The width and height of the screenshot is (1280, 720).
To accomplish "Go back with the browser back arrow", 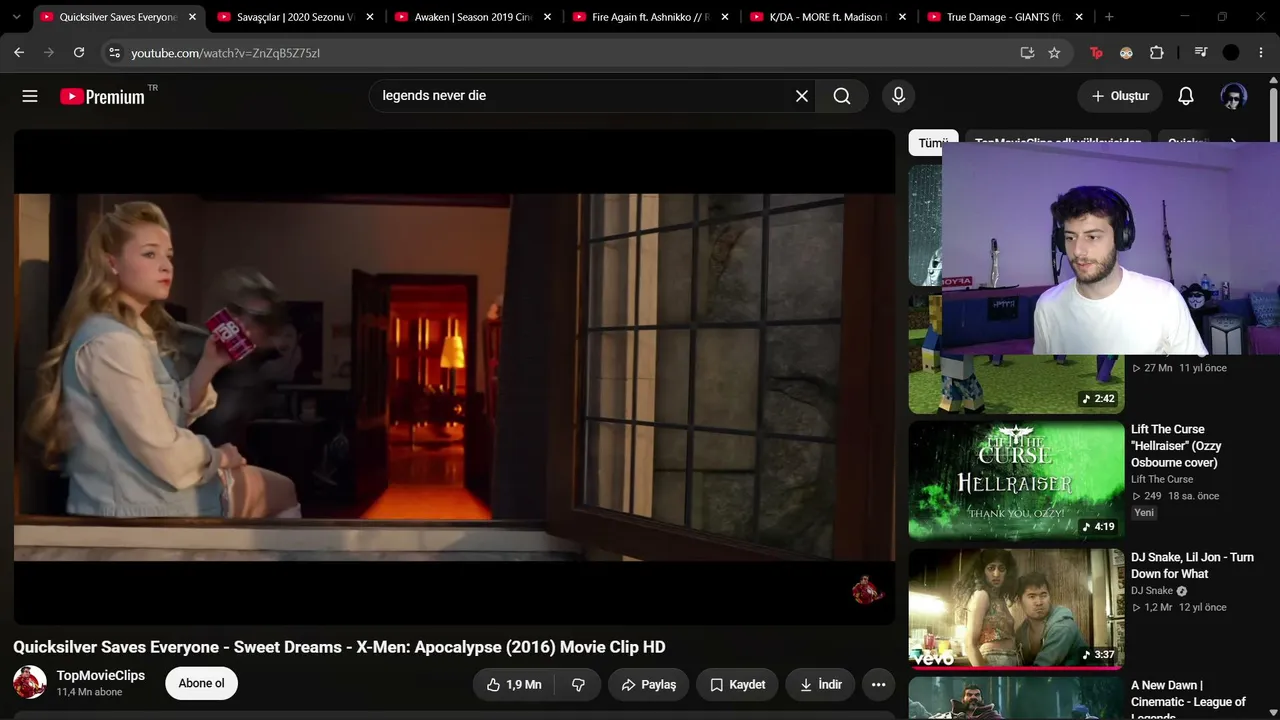I will pos(19,53).
